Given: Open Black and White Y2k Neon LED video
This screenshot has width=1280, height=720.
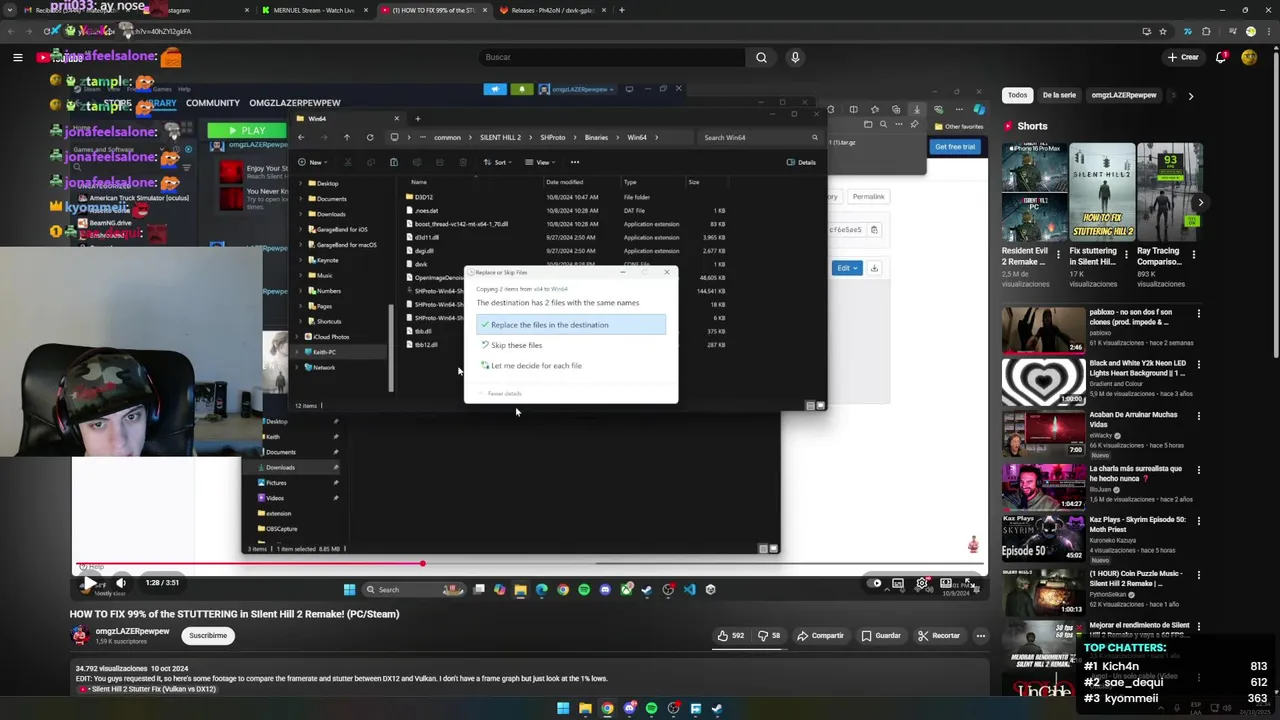Looking at the screenshot, I should [x=1043, y=382].
